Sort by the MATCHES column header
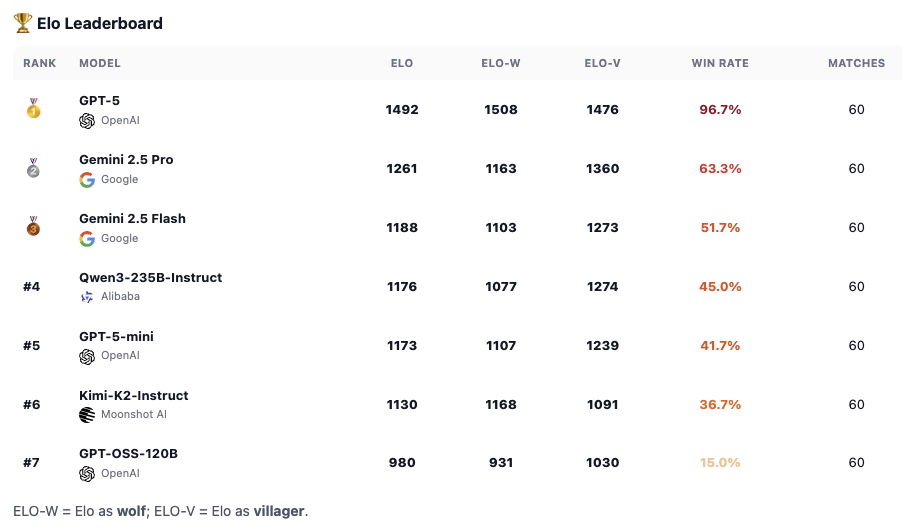This screenshot has width=902, height=532. [x=856, y=63]
